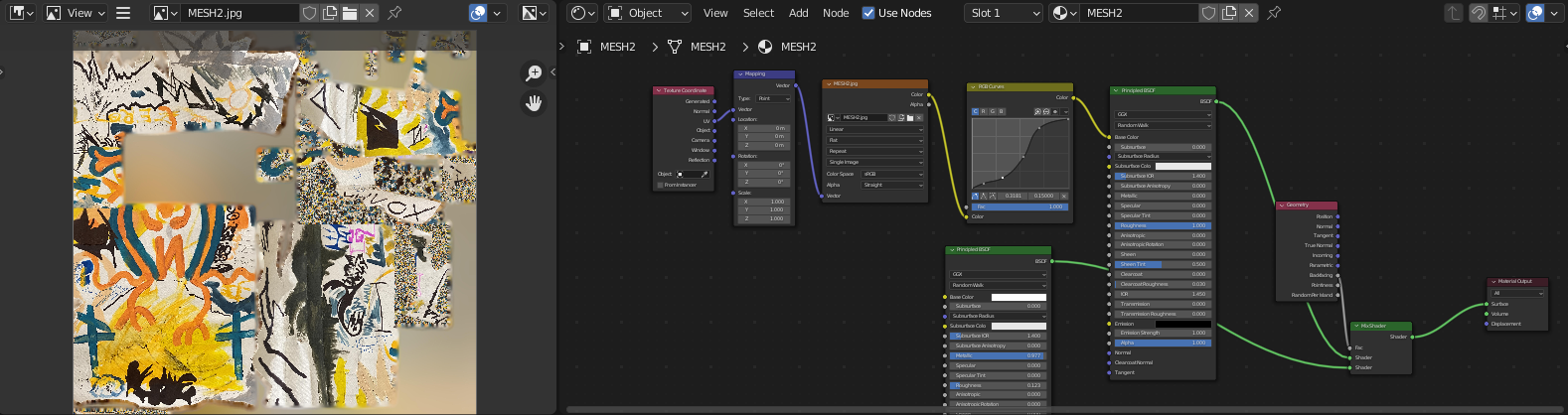Open the image editor type menu
Screen dimensions: 1568x415
tap(21, 13)
